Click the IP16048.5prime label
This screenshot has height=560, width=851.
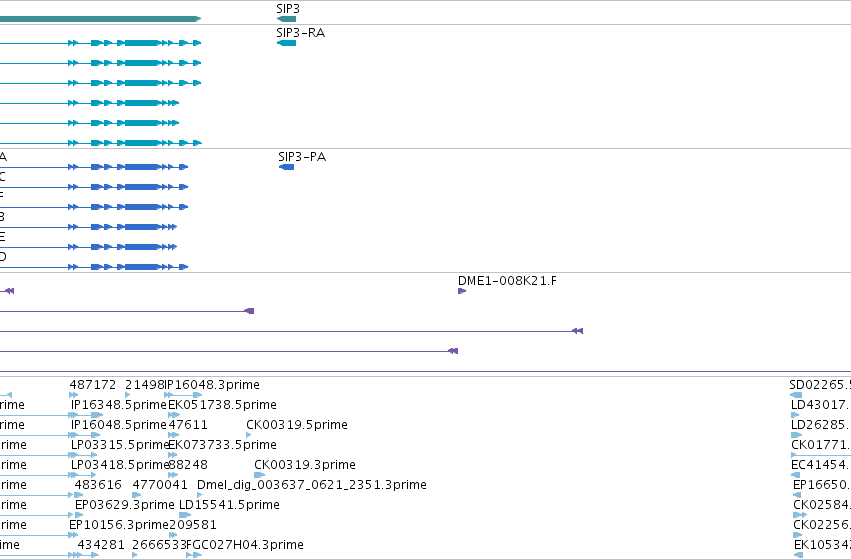tap(118, 425)
